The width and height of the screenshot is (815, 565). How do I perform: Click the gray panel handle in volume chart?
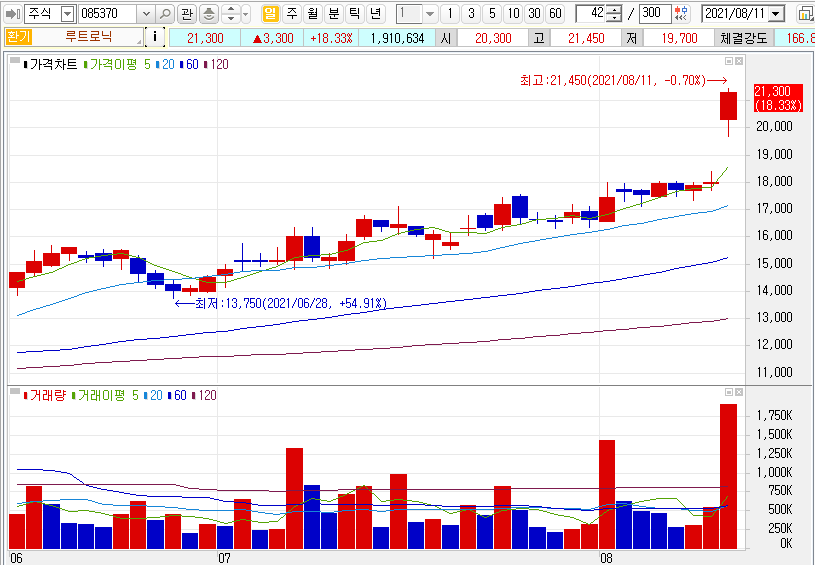click(16, 391)
